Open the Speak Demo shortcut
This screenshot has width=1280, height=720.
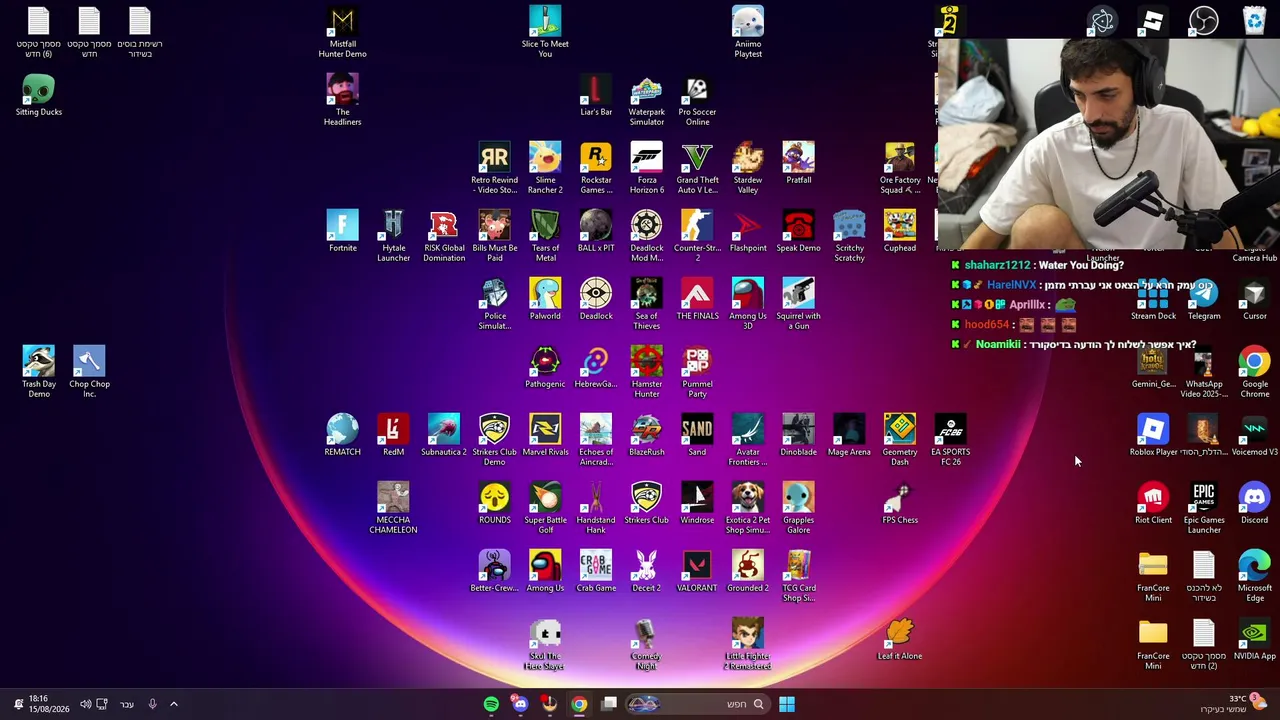coord(798,232)
